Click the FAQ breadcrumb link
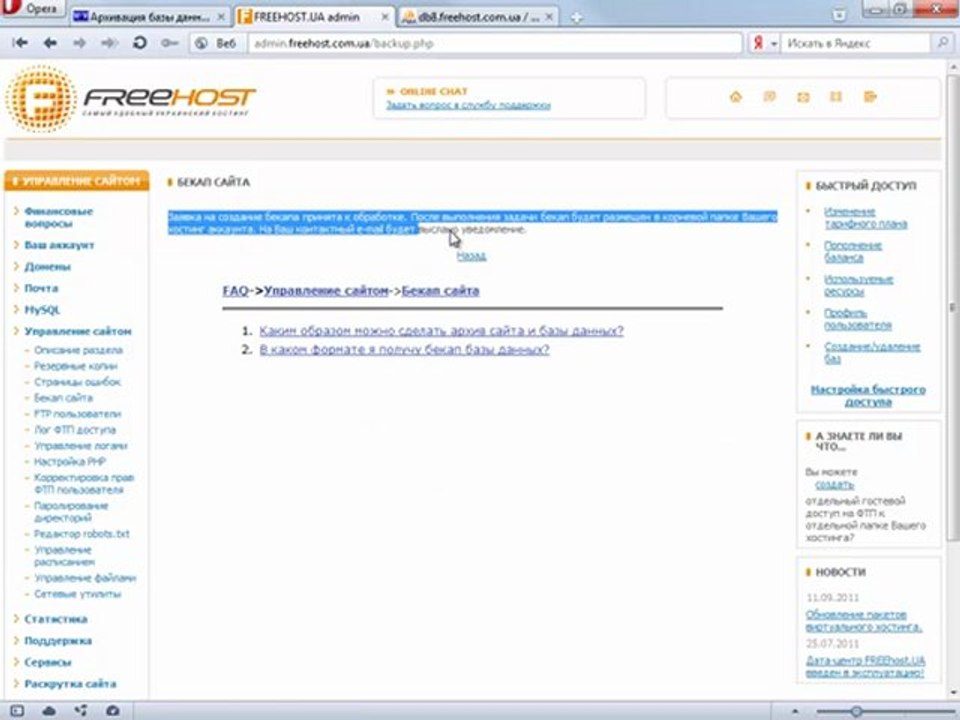960x720 pixels. 236,291
